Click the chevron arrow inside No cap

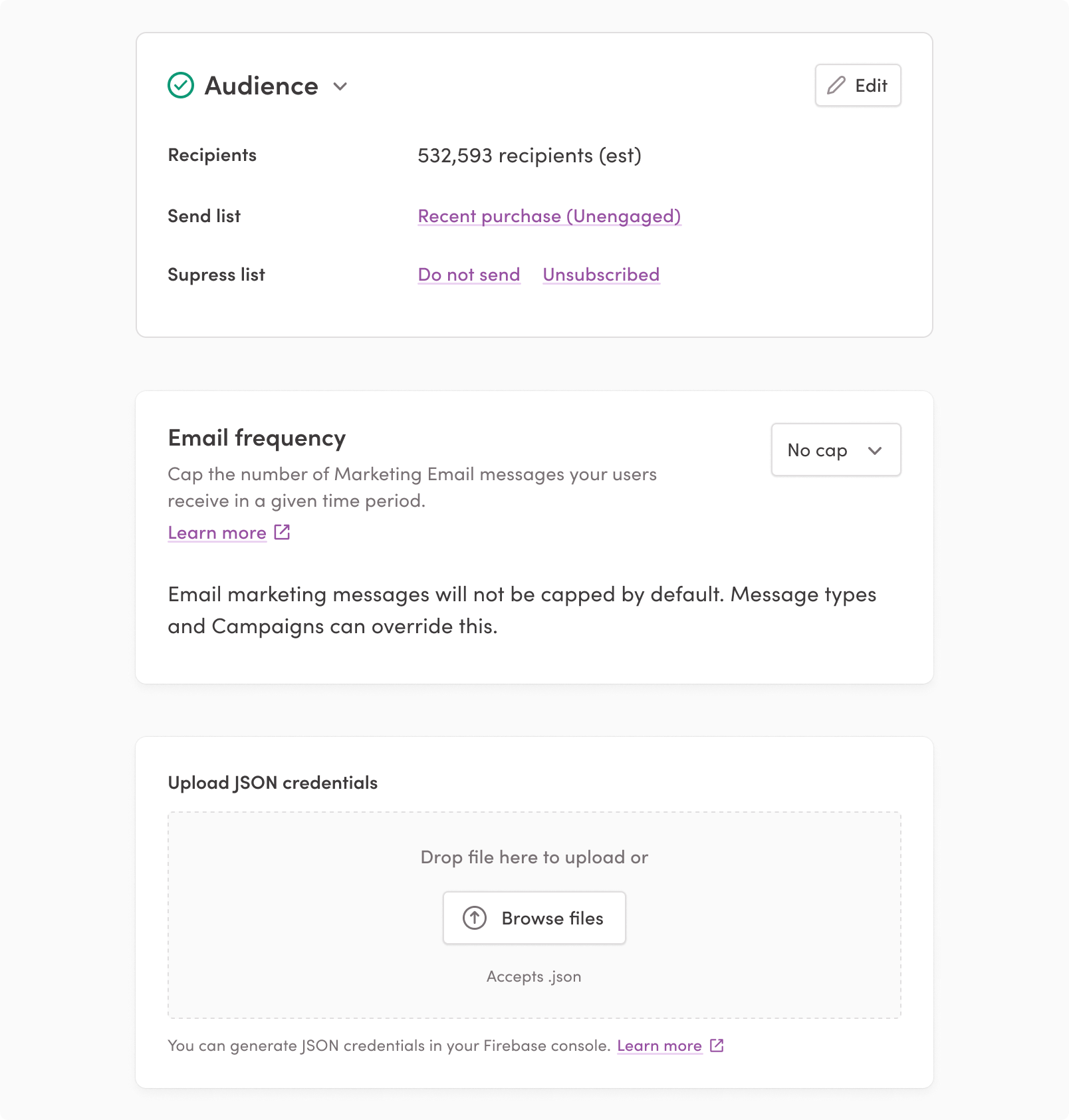point(875,451)
